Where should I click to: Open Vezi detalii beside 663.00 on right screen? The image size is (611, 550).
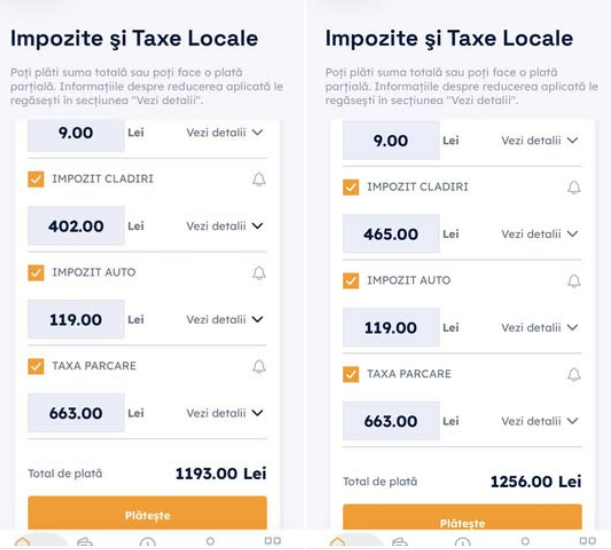coord(540,421)
